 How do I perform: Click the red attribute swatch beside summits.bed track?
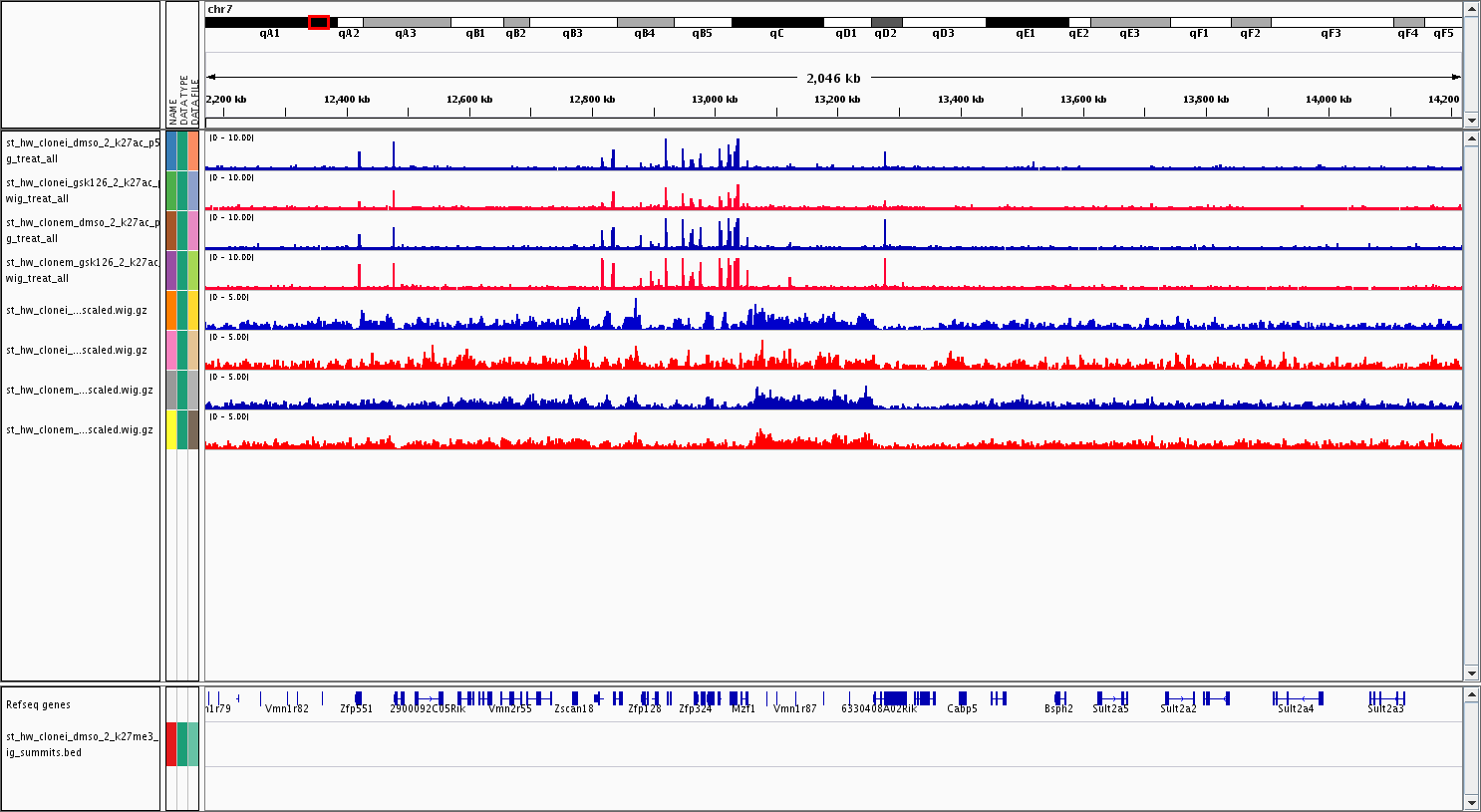click(x=171, y=744)
